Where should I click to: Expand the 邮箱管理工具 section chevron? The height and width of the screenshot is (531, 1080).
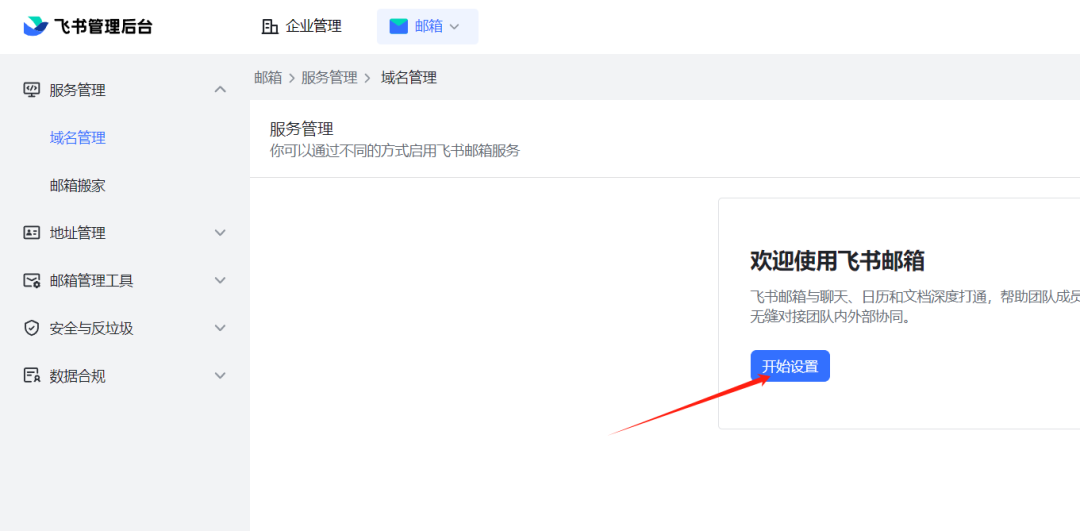(221, 281)
